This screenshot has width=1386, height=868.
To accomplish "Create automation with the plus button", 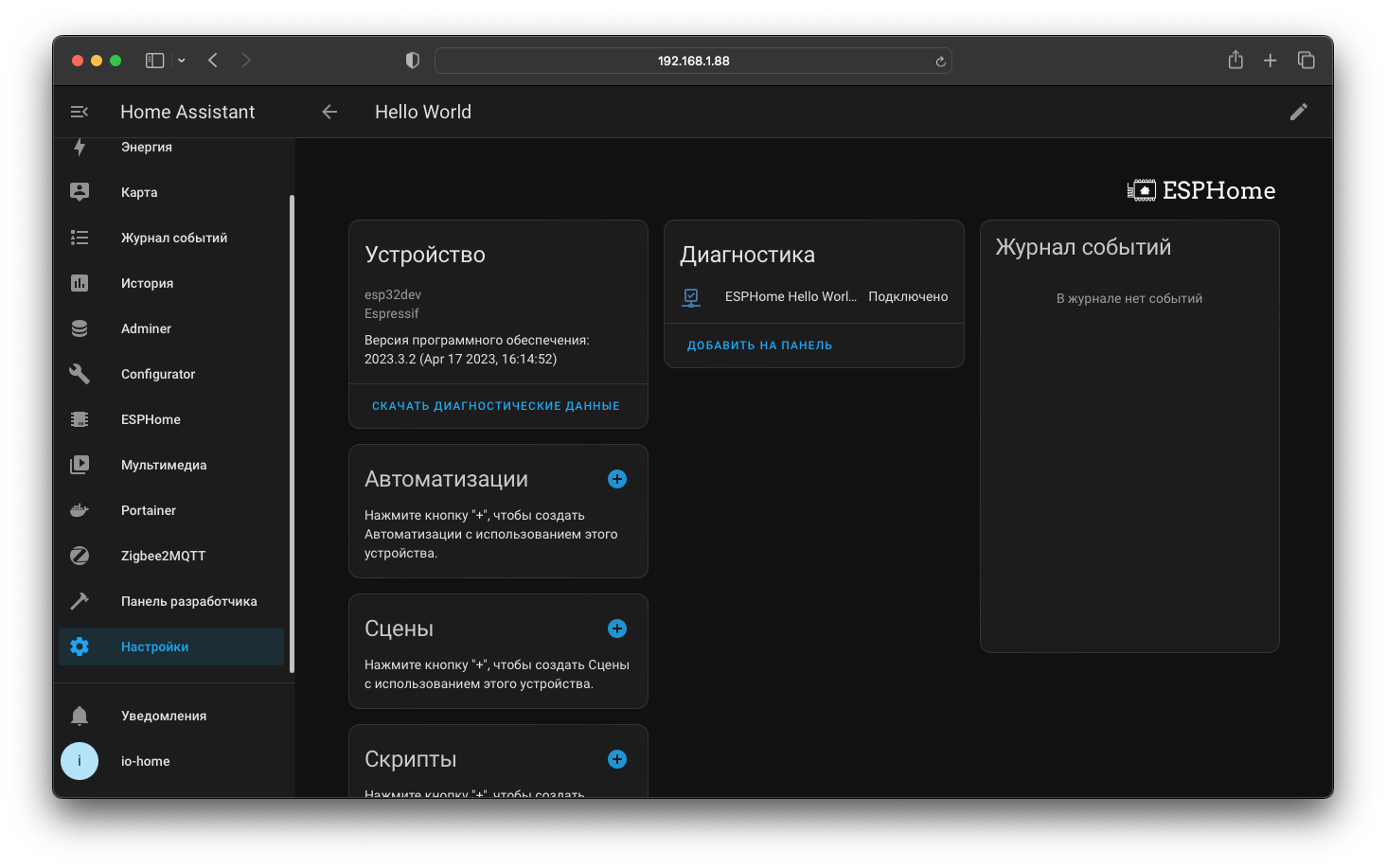I will coord(616,479).
